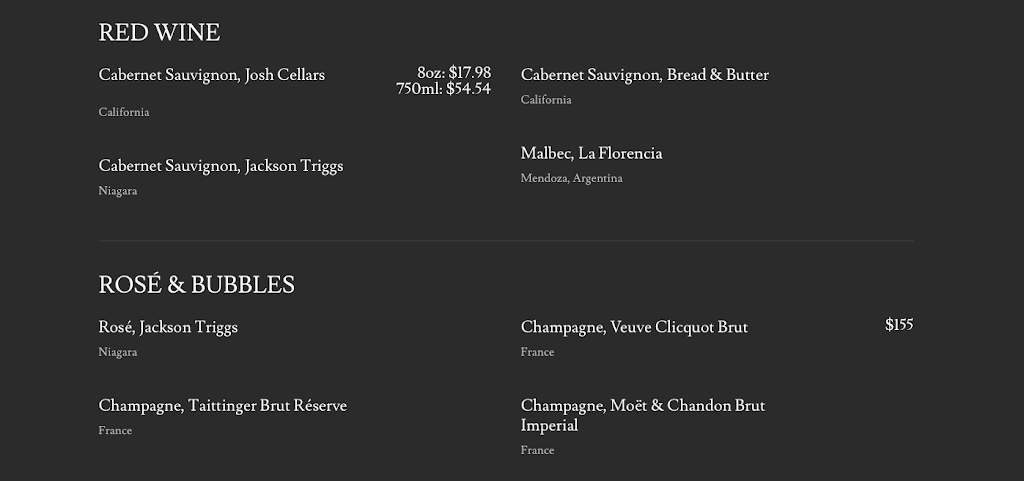Click the 750ml $54.54 bottle price
Screen dimensions: 1024x481
click(x=443, y=89)
